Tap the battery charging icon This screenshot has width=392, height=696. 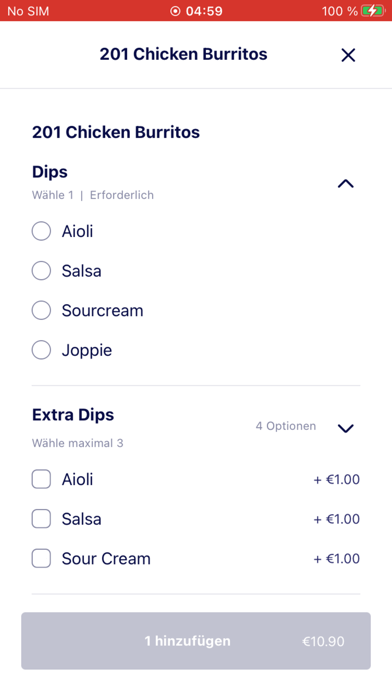pos(373,11)
